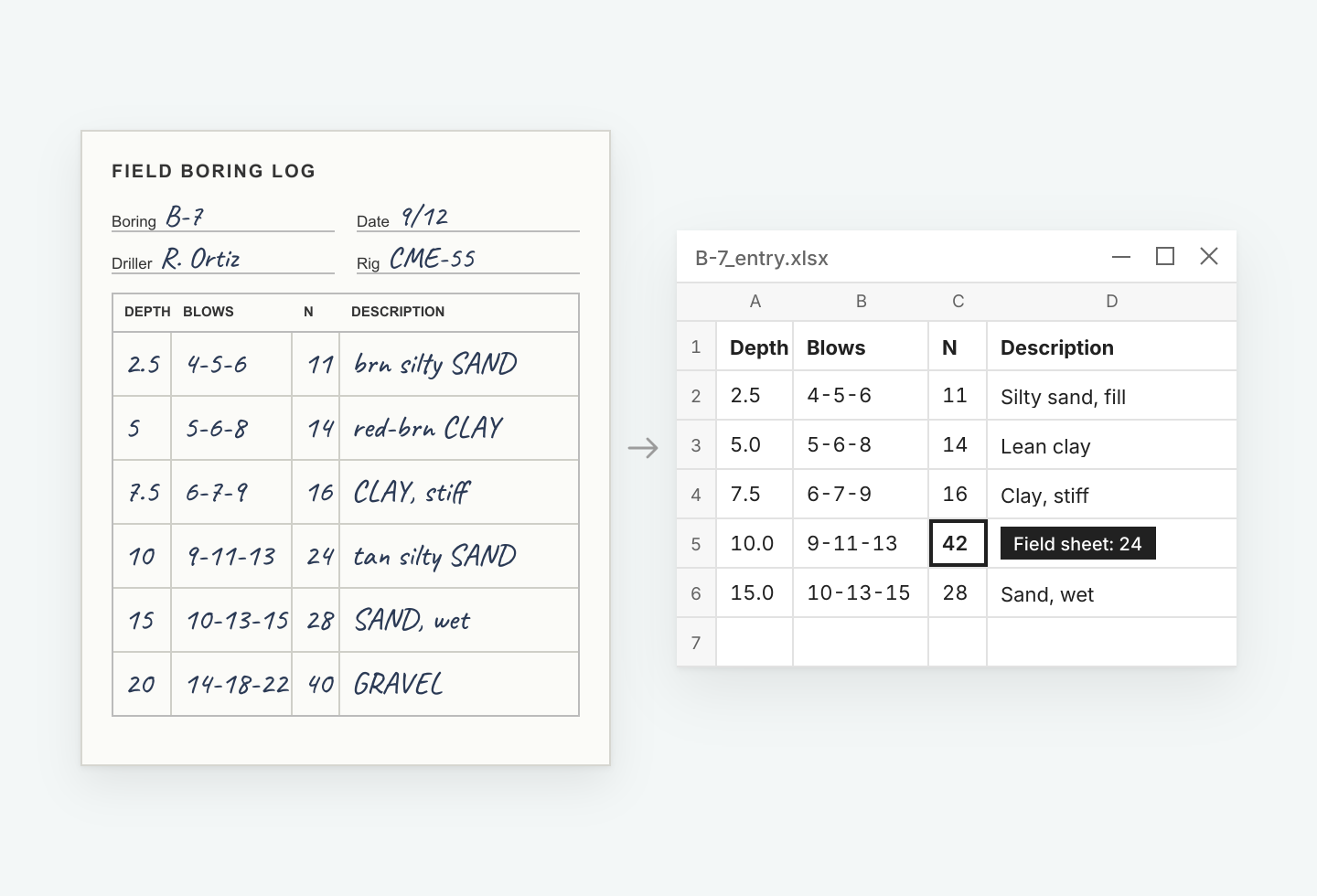Image resolution: width=1317 pixels, height=896 pixels.
Task: Select column C header in the spreadsheet
Action: tap(958, 302)
